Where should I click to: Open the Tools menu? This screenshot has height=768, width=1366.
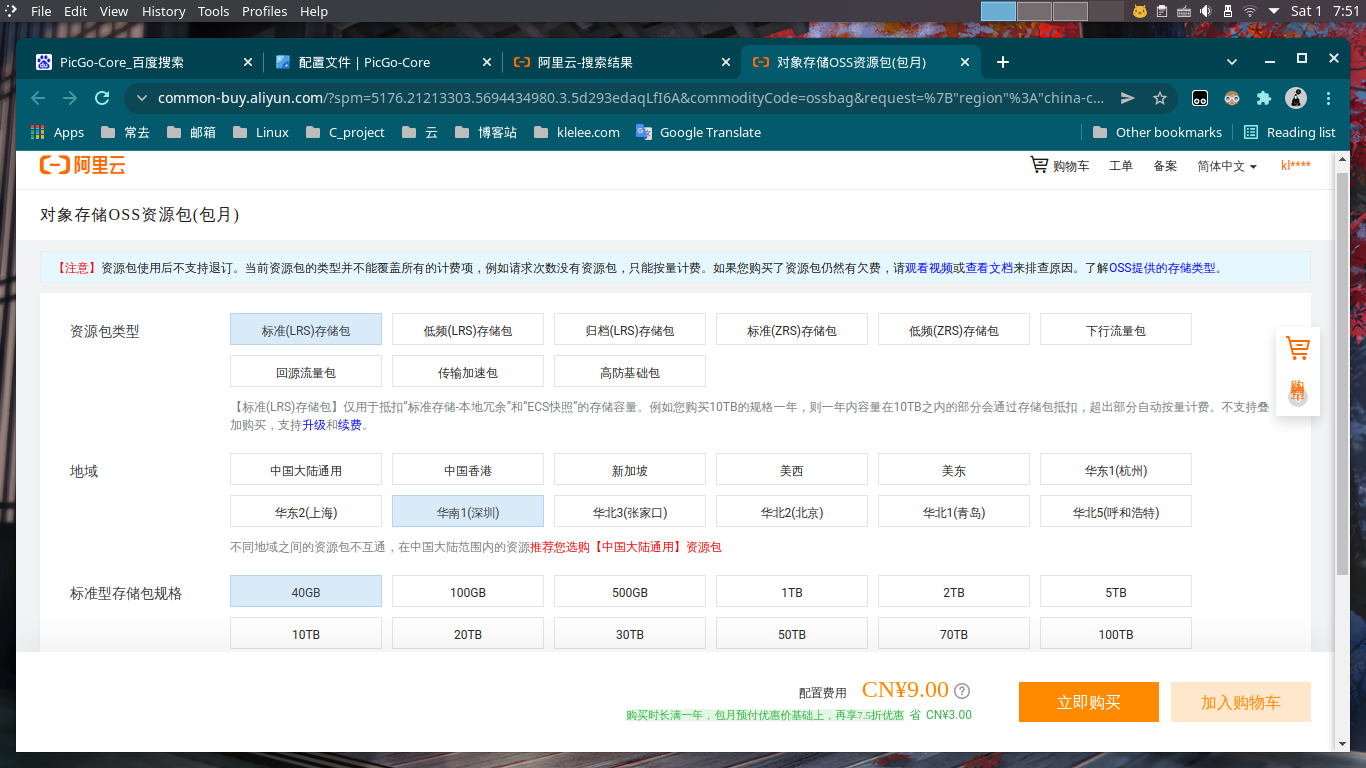pos(213,11)
